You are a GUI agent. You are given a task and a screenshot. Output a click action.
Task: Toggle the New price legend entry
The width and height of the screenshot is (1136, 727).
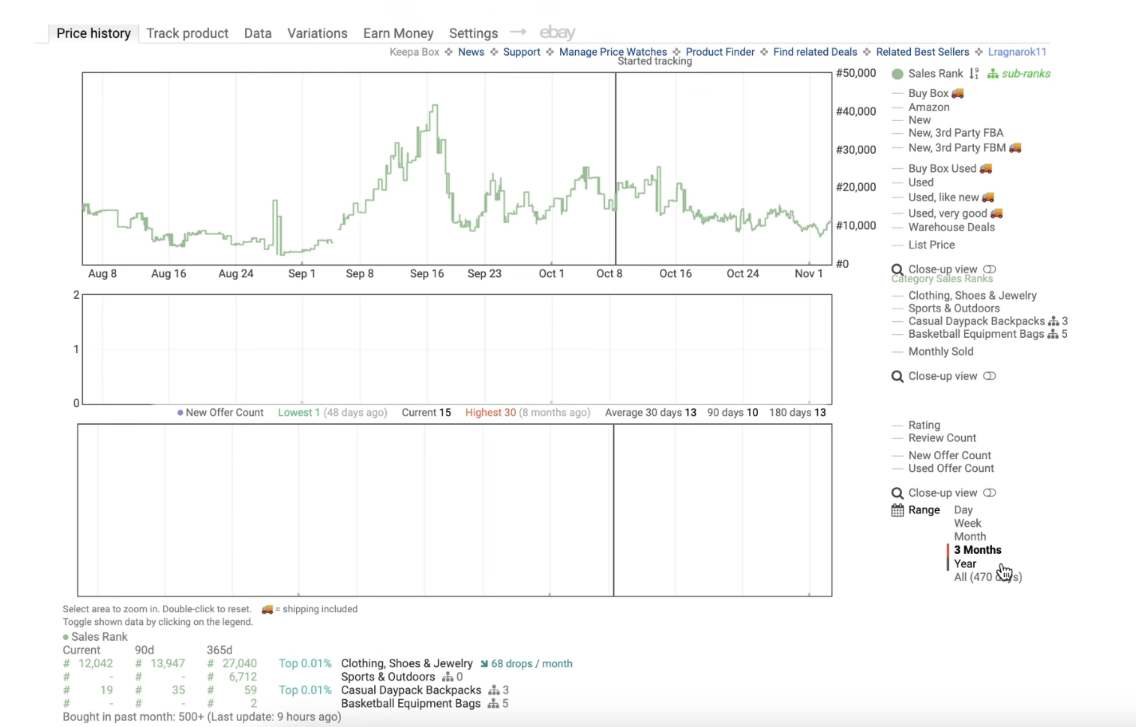[919, 120]
